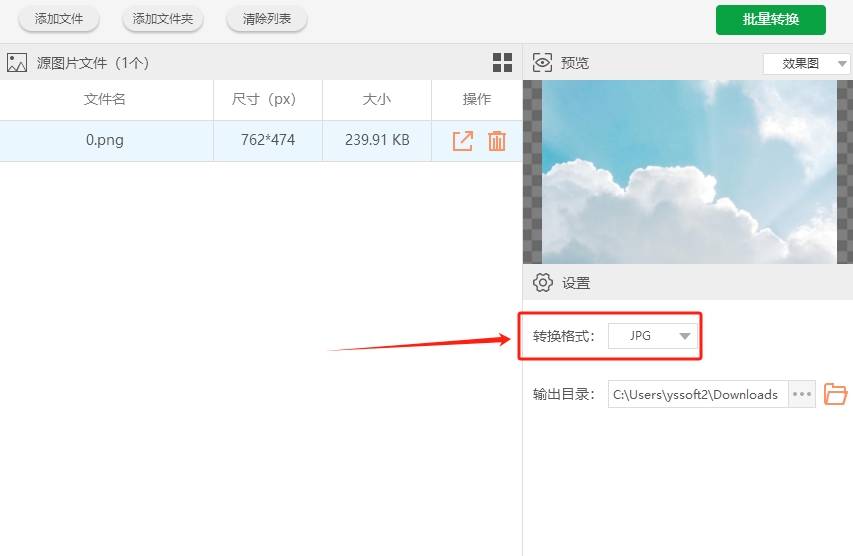This screenshot has width=853, height=556.
Task: Click the preview eye icon
Action: (542, 63)
